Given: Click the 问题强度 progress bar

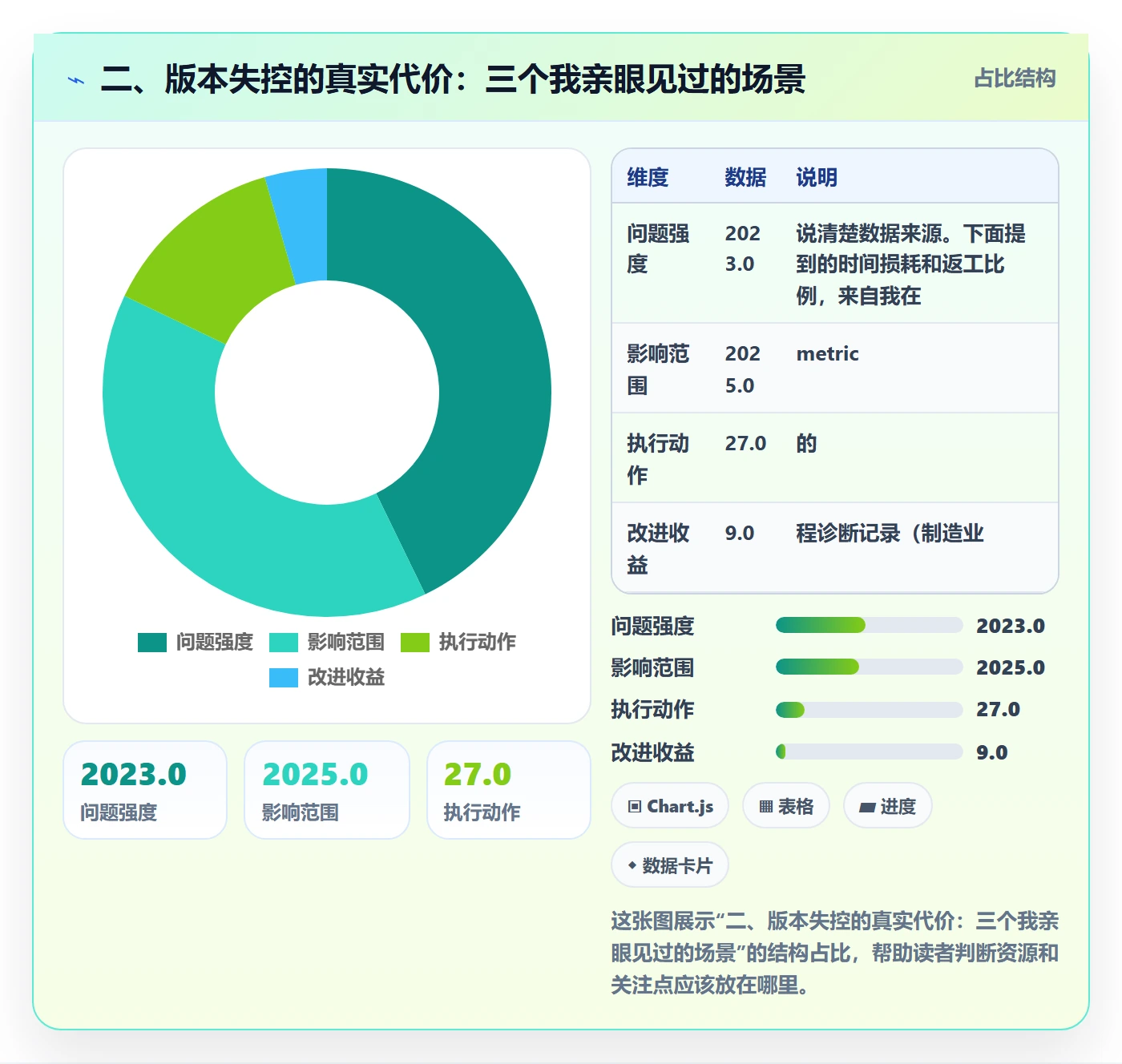Looking at the screenshot, I should (869, 625).
